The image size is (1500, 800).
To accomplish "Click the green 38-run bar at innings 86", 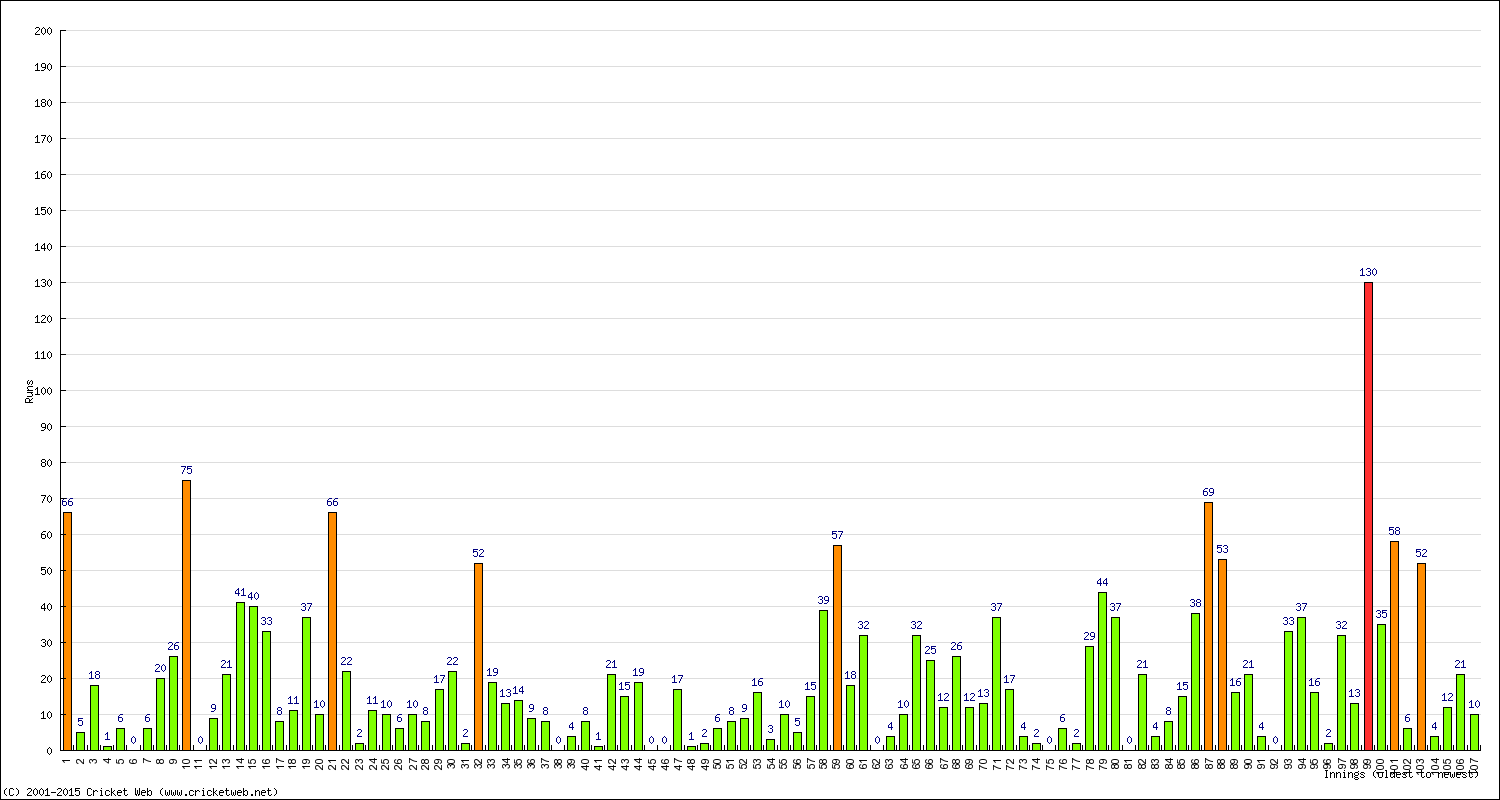I will 1195,682.
